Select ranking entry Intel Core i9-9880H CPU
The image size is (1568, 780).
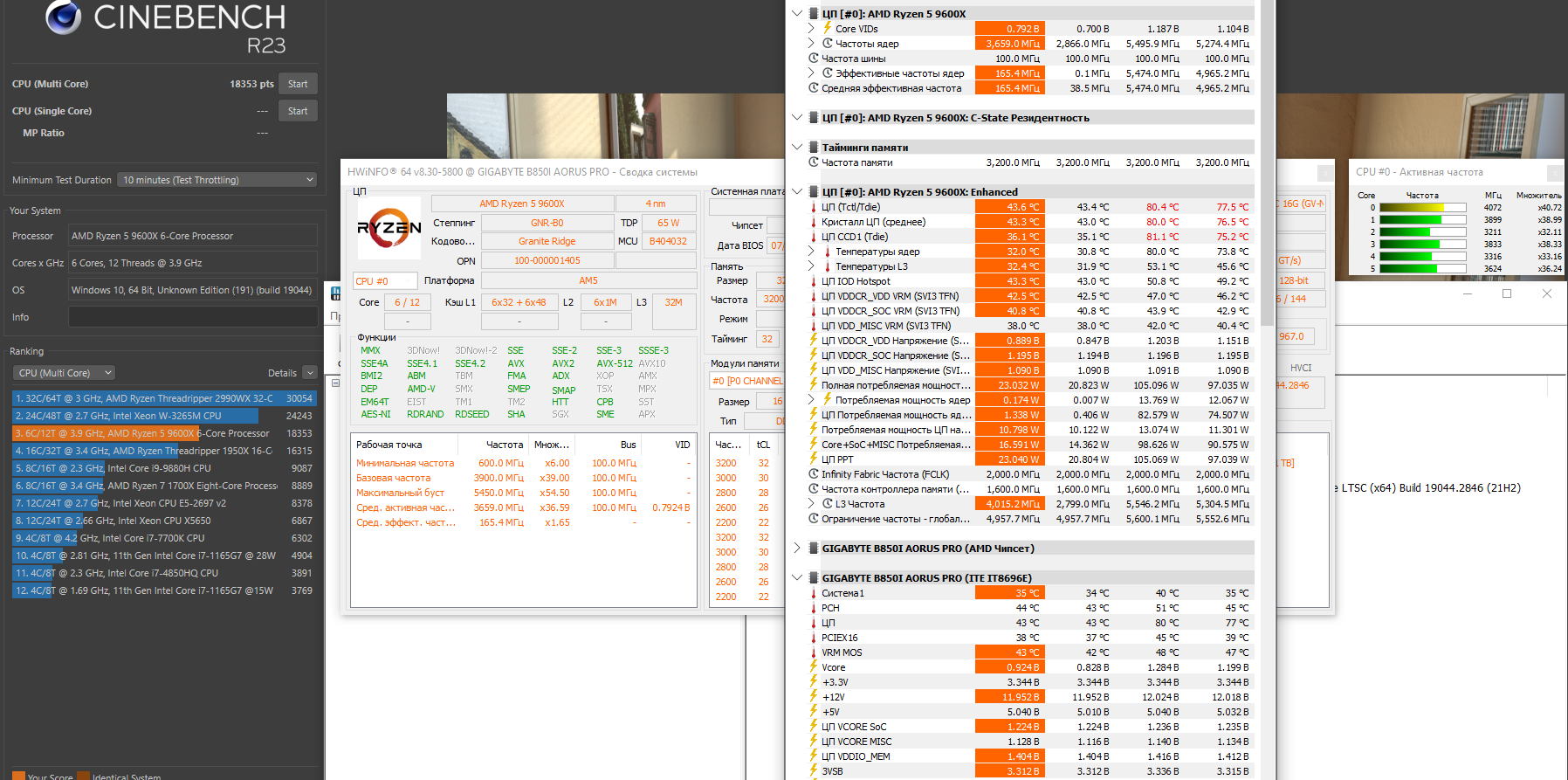[163, 468]
